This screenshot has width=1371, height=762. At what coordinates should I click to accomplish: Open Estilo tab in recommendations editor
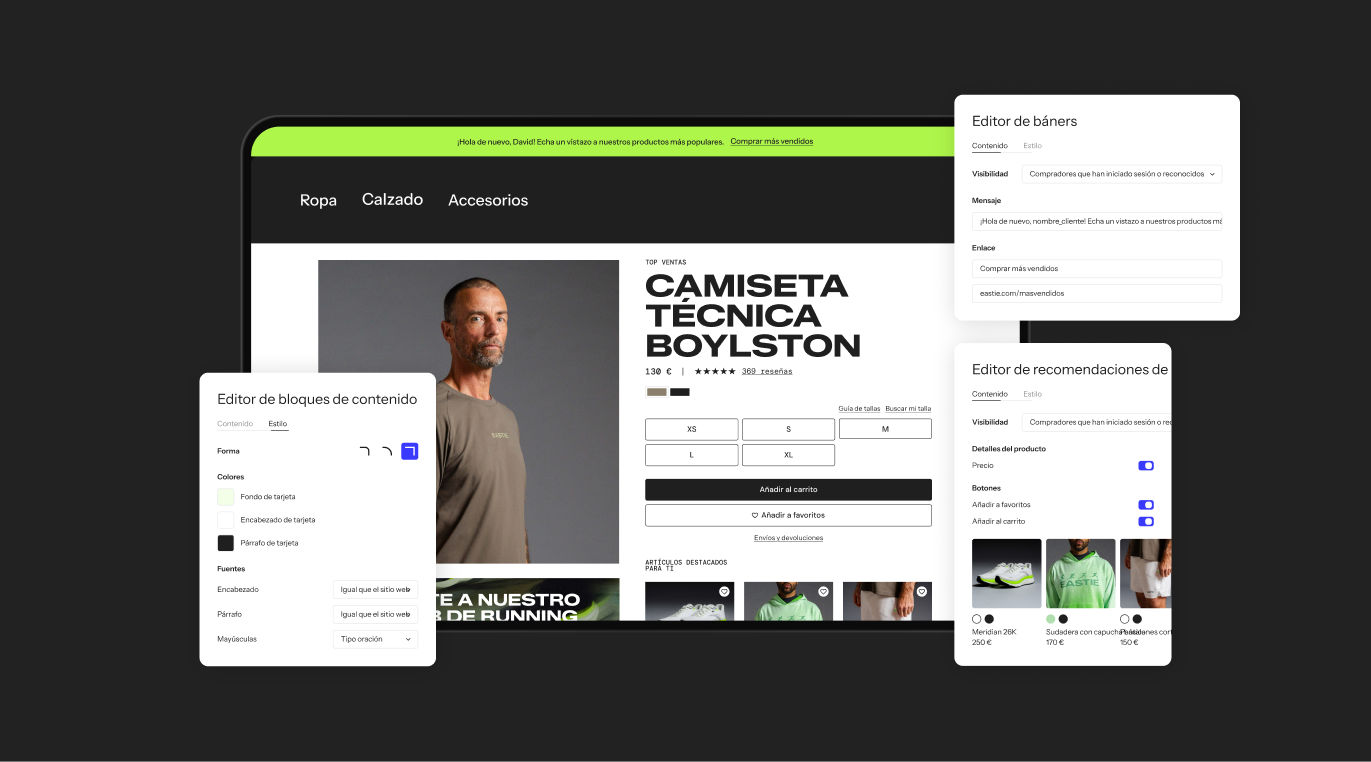point(1032,394)
